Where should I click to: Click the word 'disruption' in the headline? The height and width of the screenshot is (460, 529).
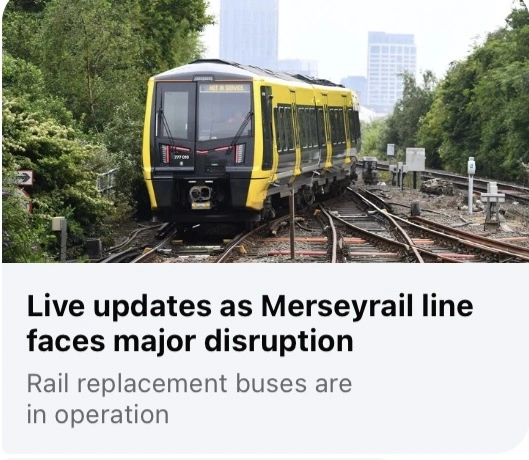[279, 341]
